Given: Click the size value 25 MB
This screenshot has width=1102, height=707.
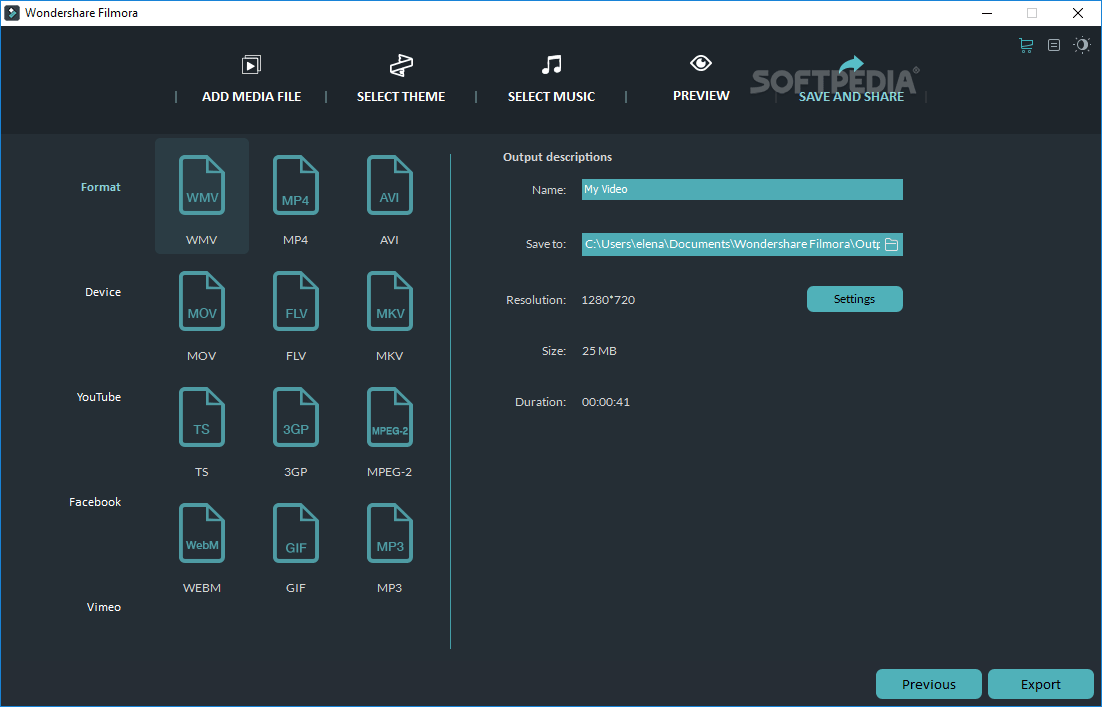Looking at the screenshot, I should point(599,351).
